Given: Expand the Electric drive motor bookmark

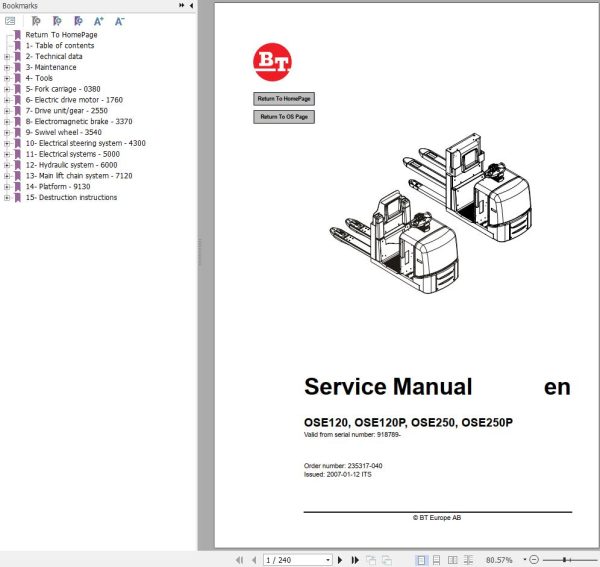Looking at the screenshot, I should click(7, 100).
